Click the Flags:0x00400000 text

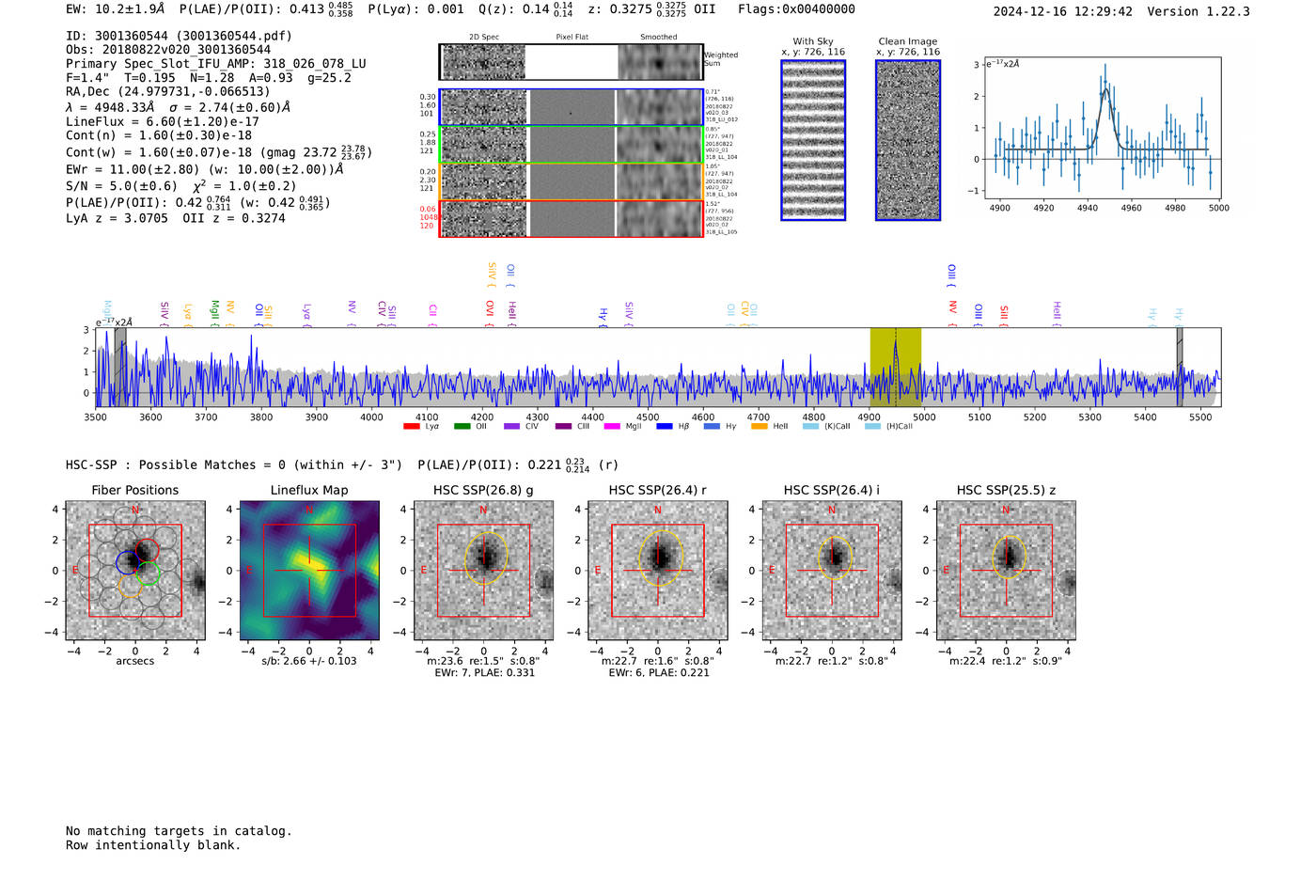(796, 9)
